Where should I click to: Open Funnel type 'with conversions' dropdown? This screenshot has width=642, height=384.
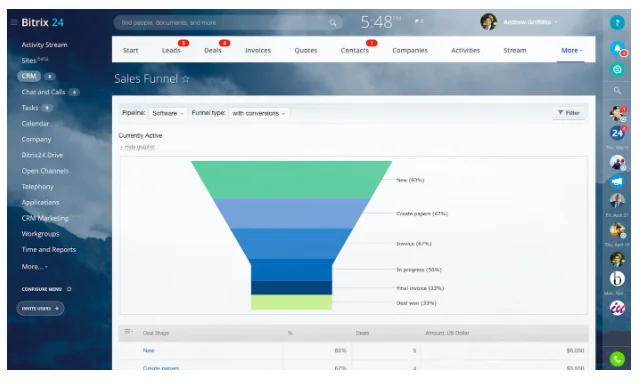tap(259, 113)
